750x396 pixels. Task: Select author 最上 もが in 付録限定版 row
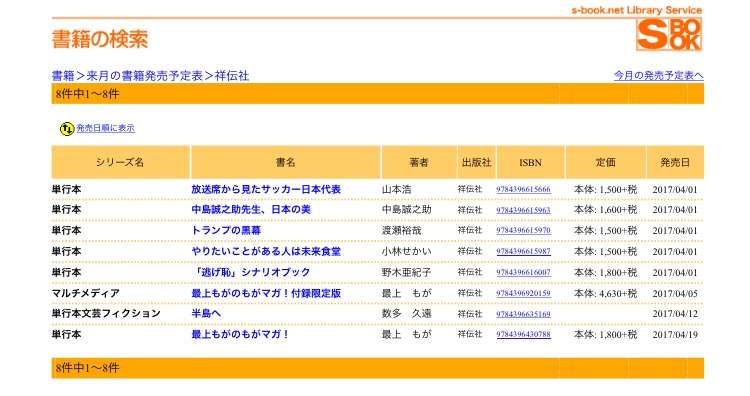pyautogui.click(x=407, y=293)
